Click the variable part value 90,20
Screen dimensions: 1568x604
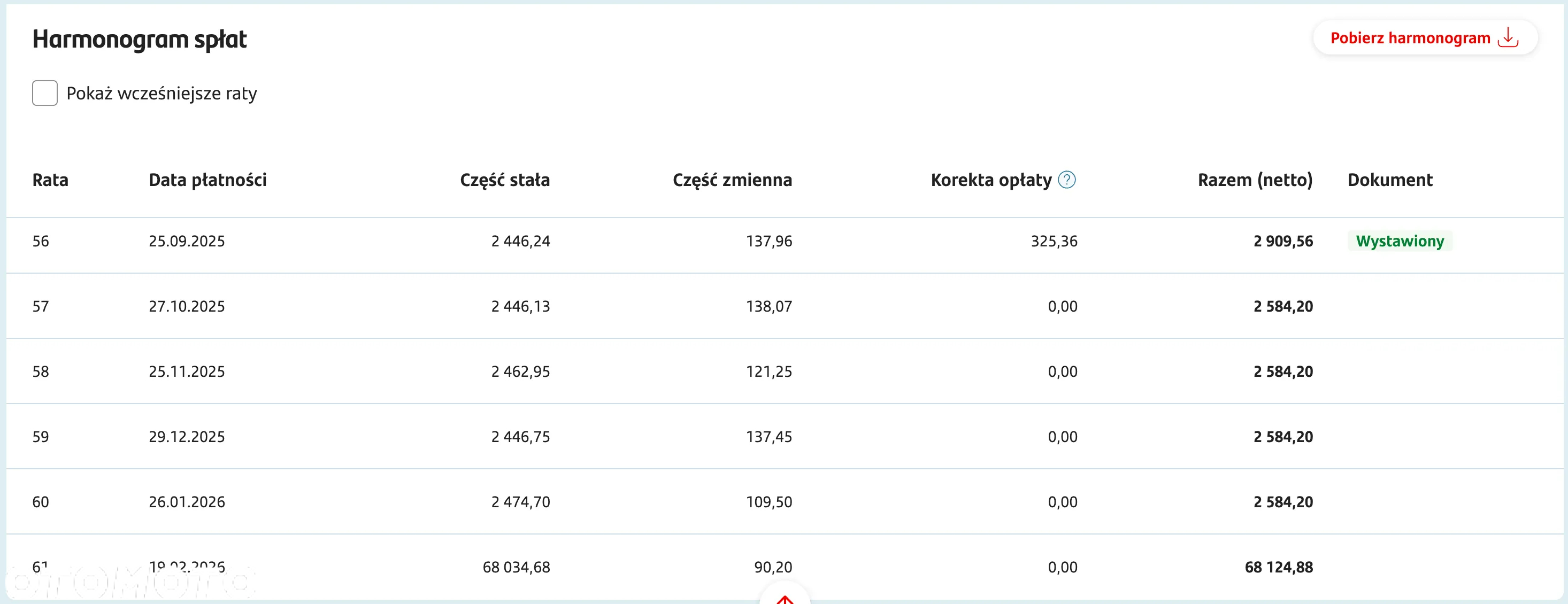click(x=773, y=567)
